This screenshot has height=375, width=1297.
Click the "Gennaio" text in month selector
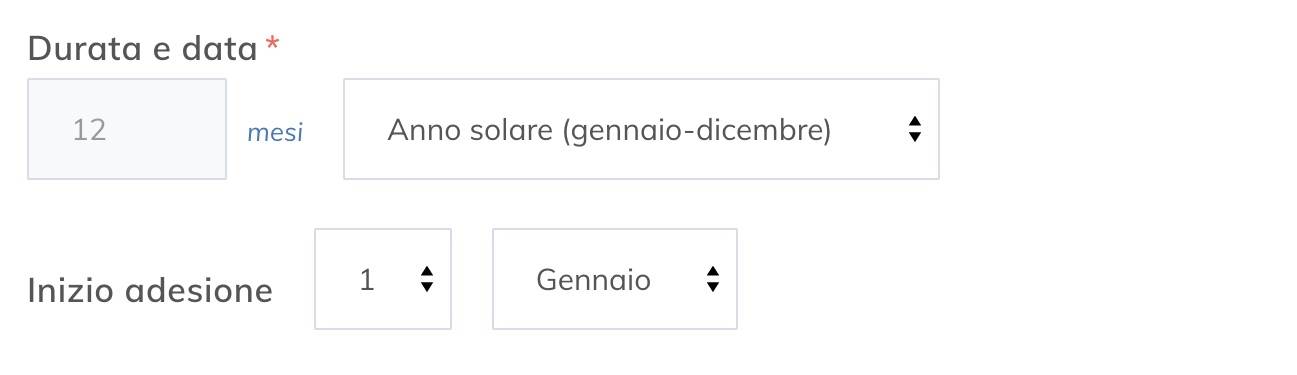pyautogui.click(x=594, y=280)
